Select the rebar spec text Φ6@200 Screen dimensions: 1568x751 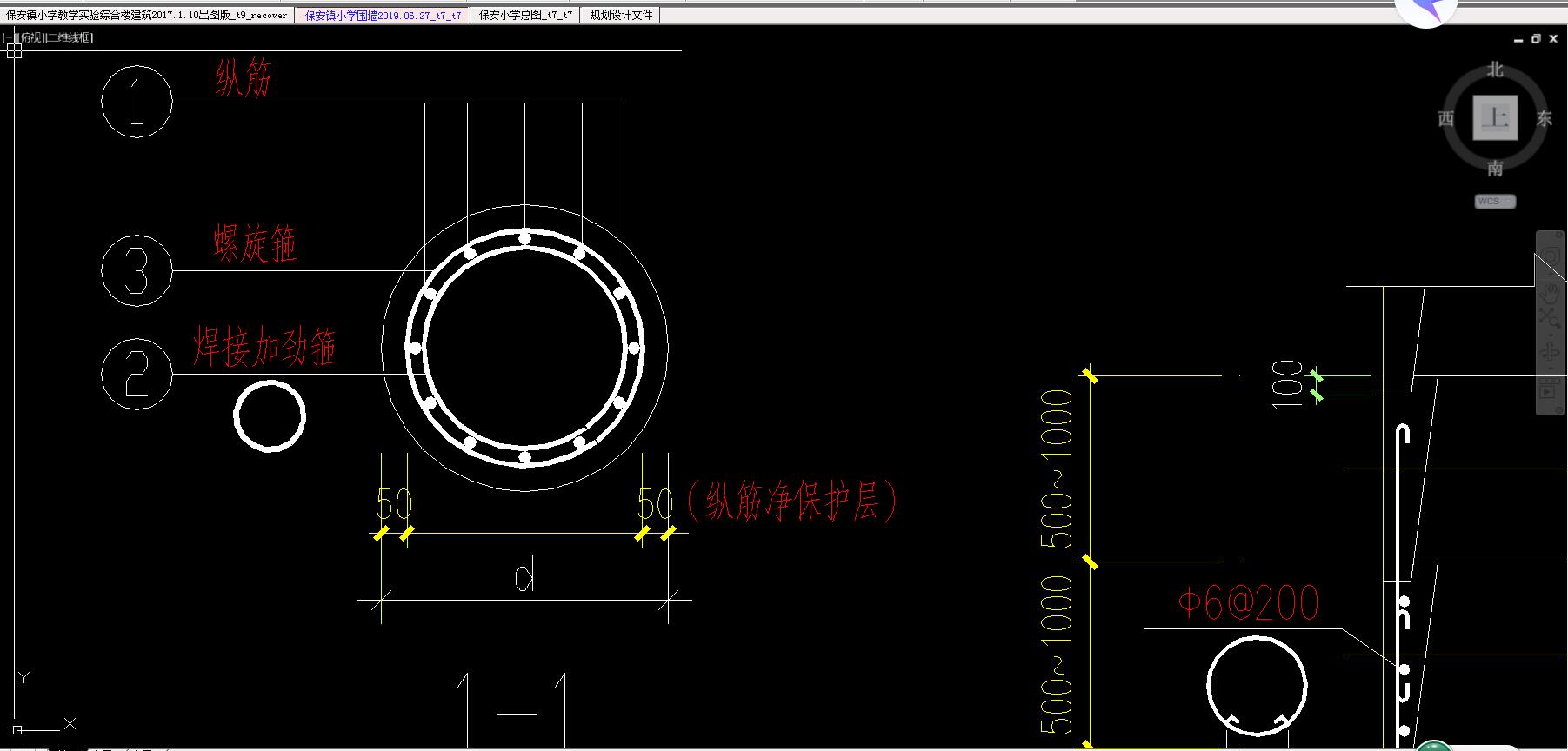point(1249,602)
